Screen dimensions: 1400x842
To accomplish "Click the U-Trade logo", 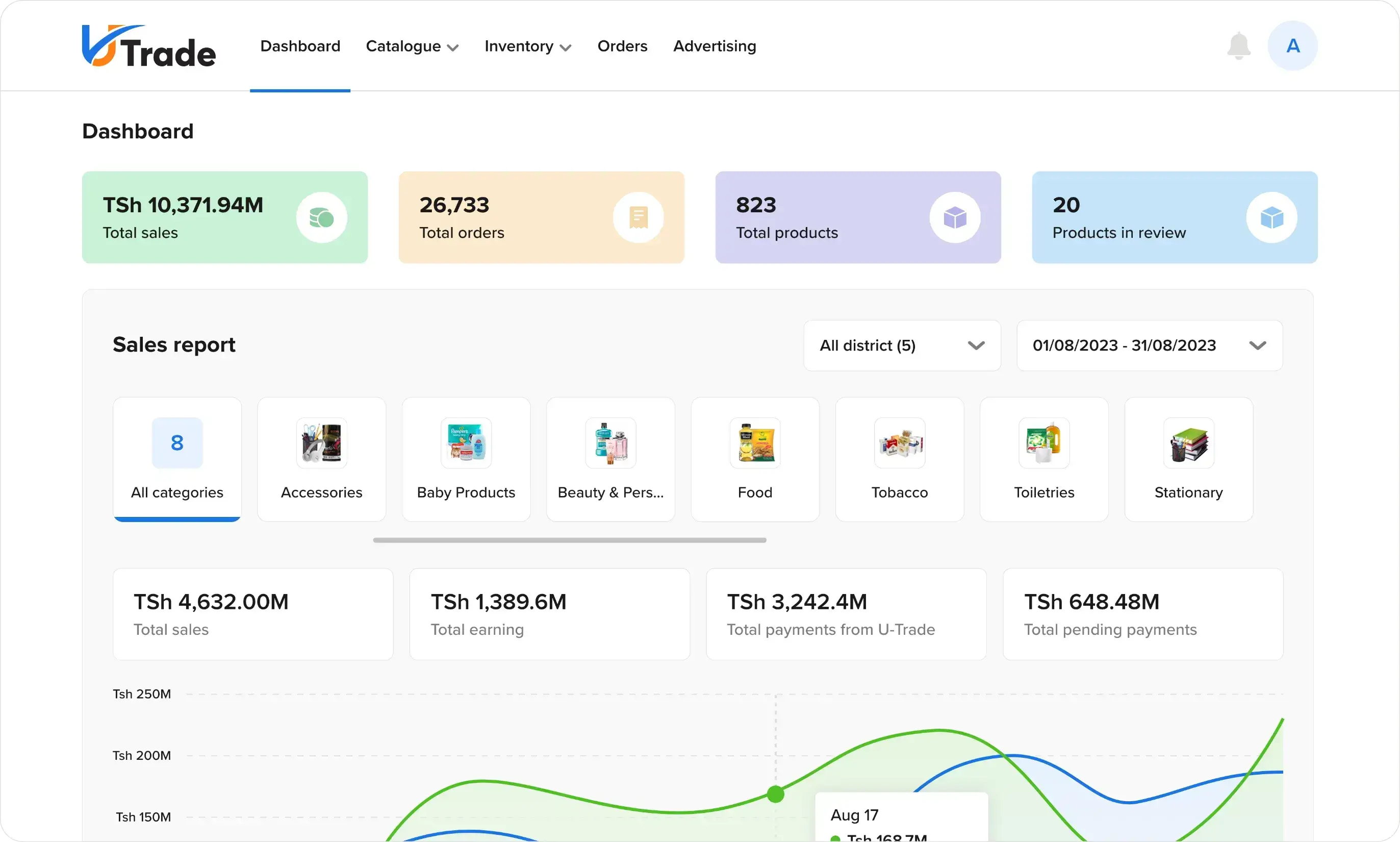I will [x=148, y=45].
